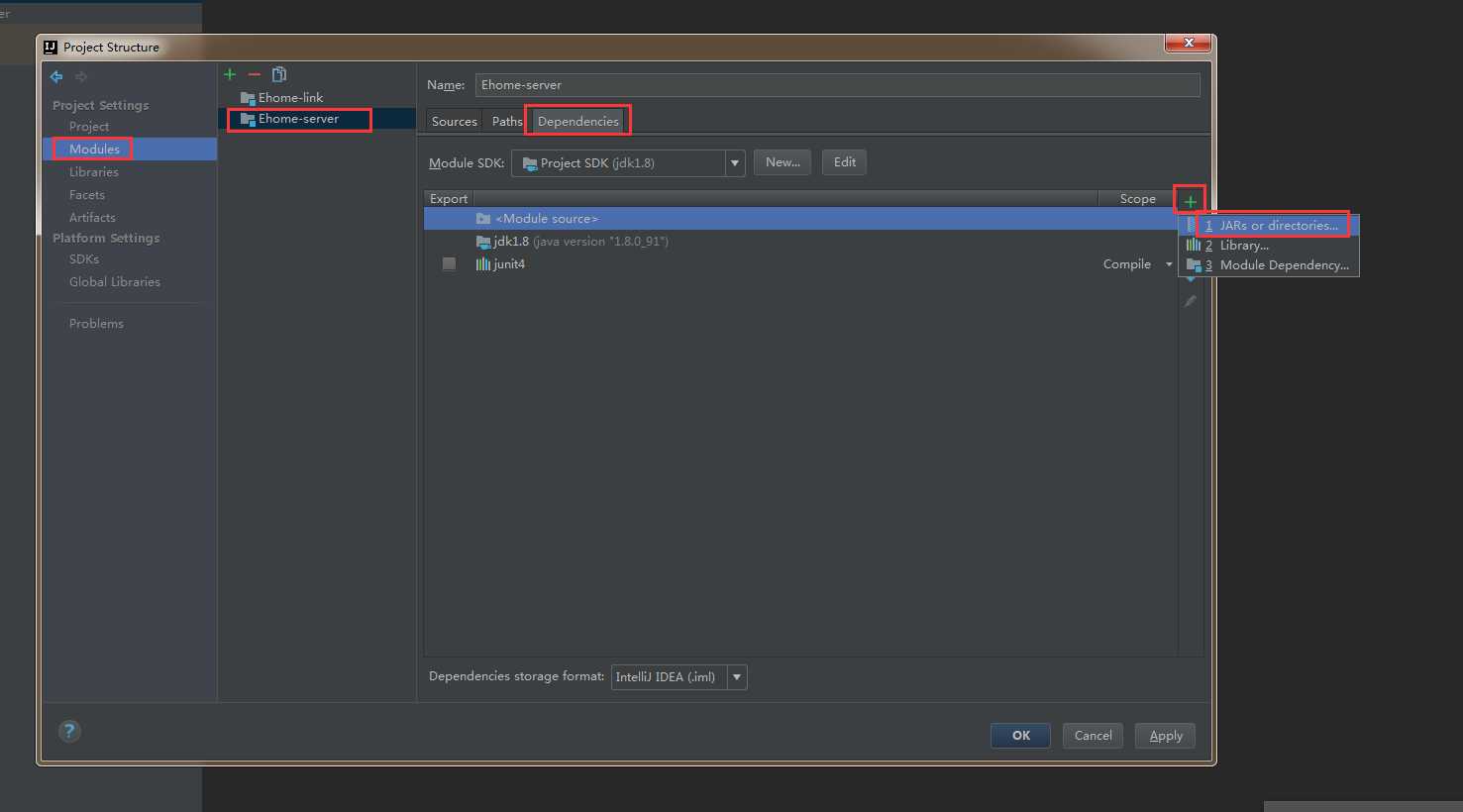Click the jdk1.8 SDK folder icon

[483, 242]
